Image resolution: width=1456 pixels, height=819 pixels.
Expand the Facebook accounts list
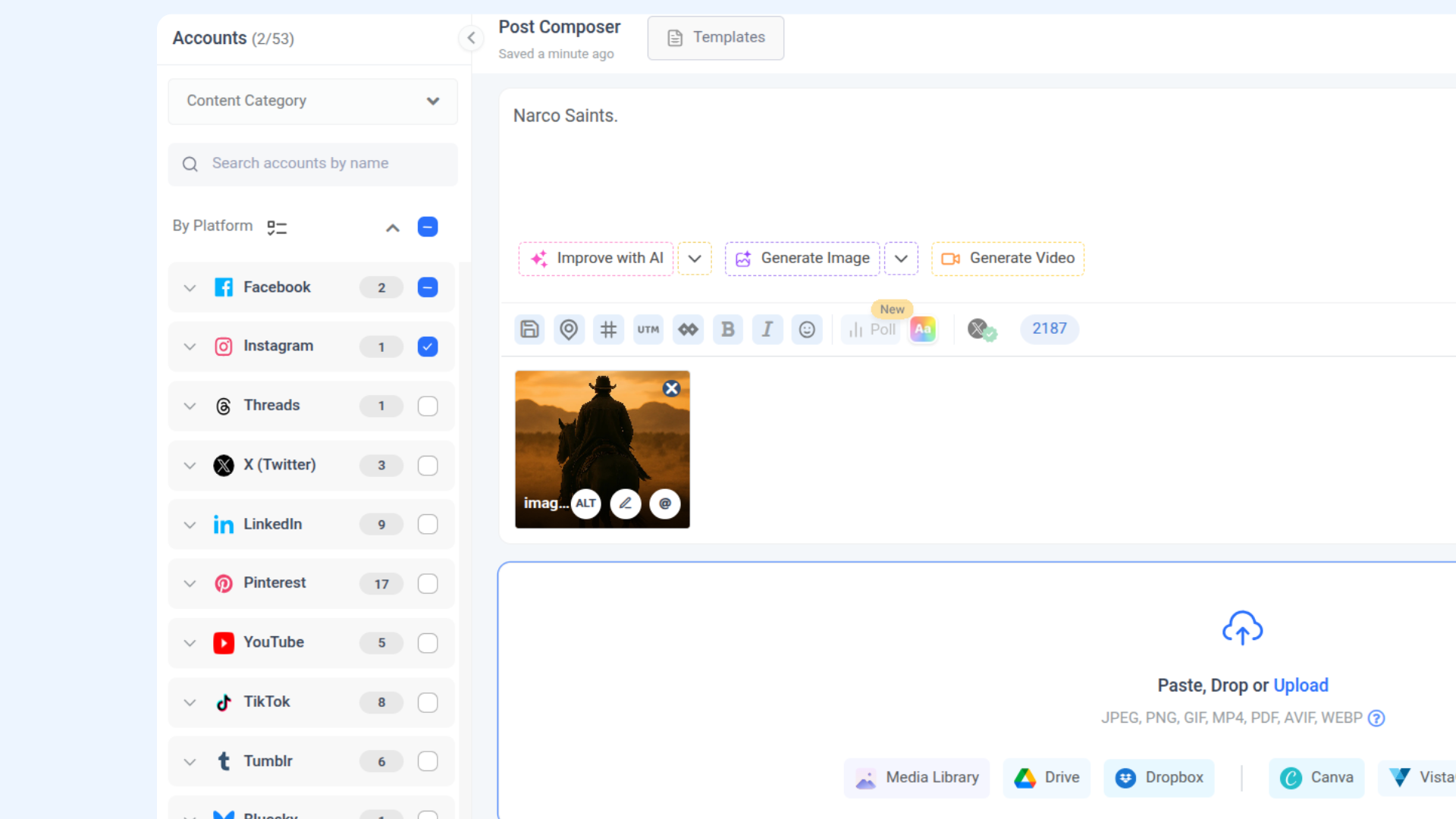[x=190, y=287]
